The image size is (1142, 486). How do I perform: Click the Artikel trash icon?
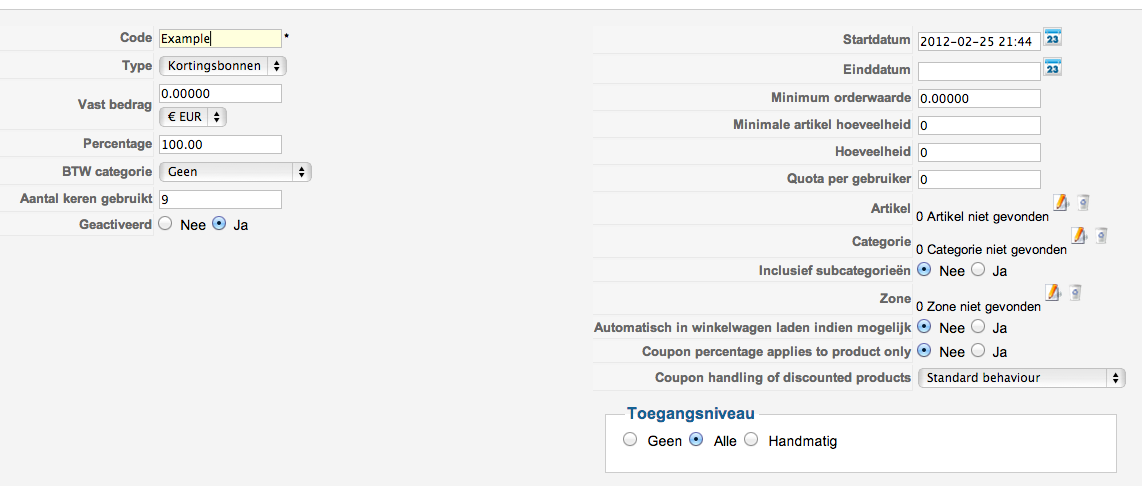1083,204
